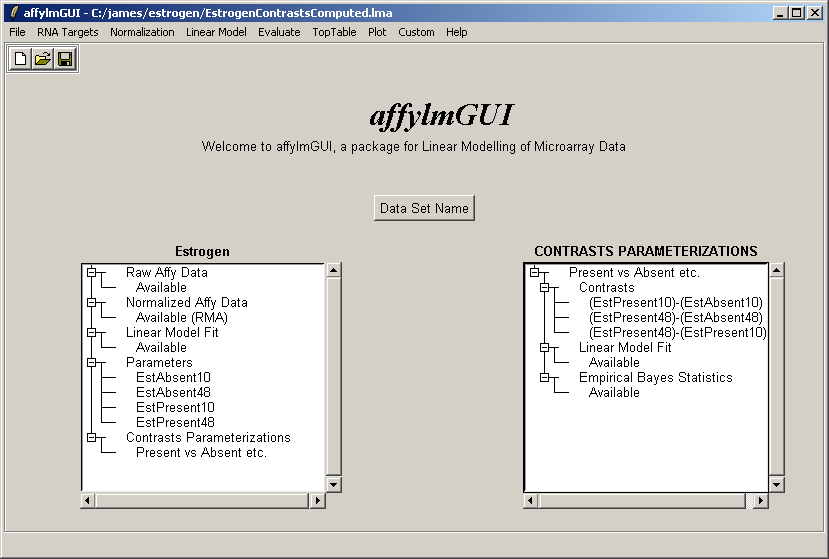This screenshot has height=559, width=829.
Task: Collapse the Parameters tree node
Action: (91, 362)
